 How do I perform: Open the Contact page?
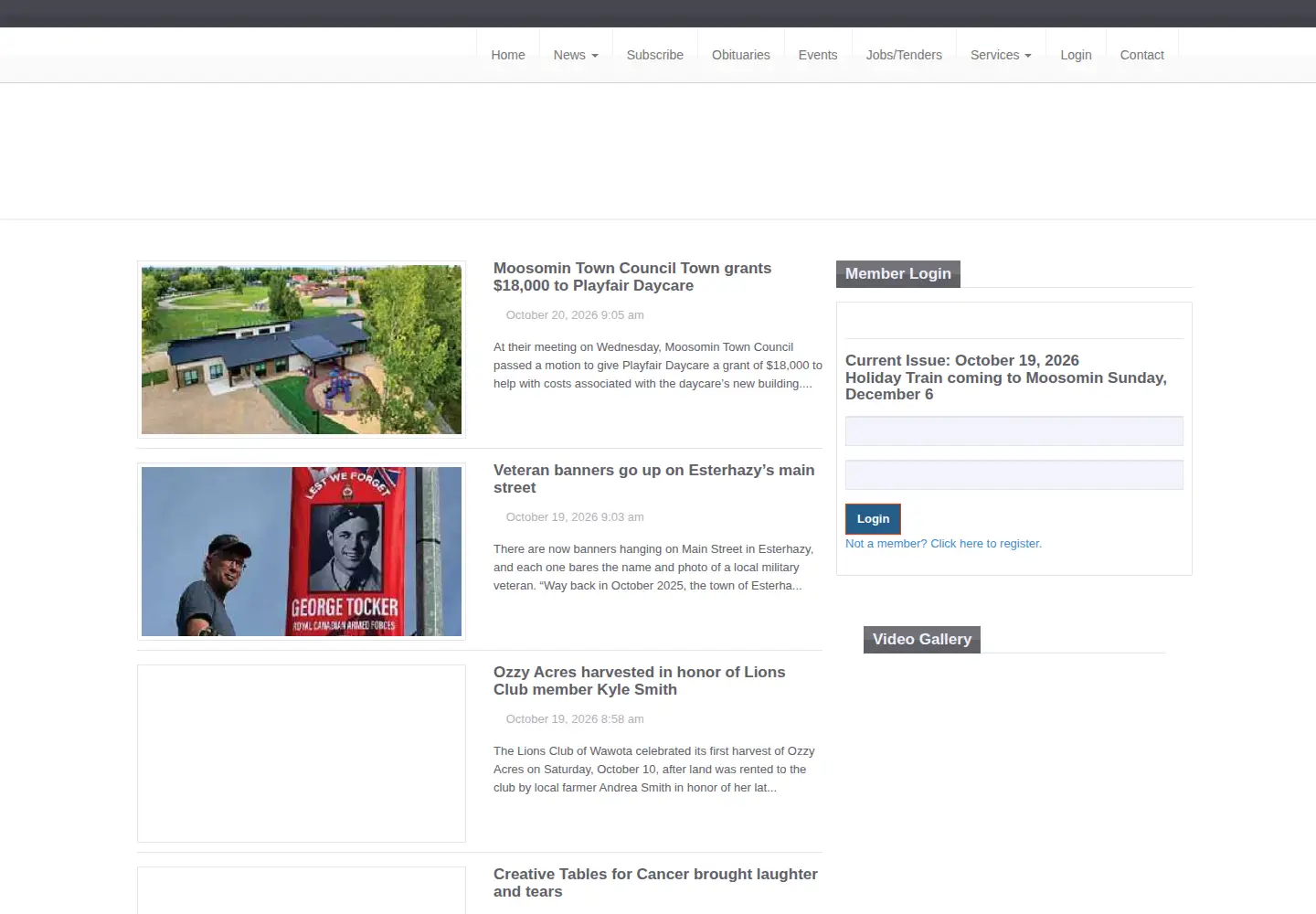coord(1142,55)
